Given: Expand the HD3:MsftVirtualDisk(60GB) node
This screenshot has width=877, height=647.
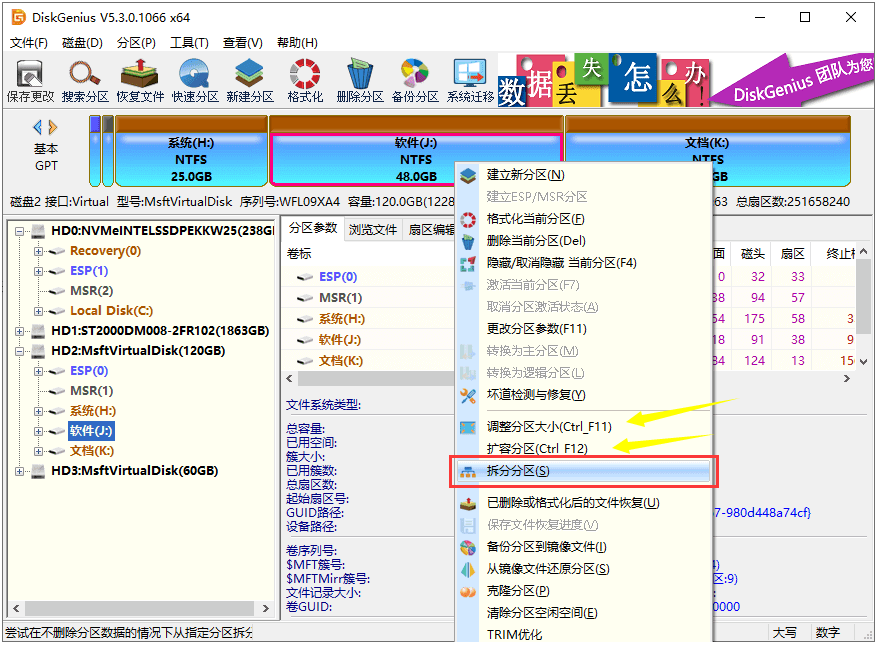Looking at the screenshot, I should pos(20,471).
